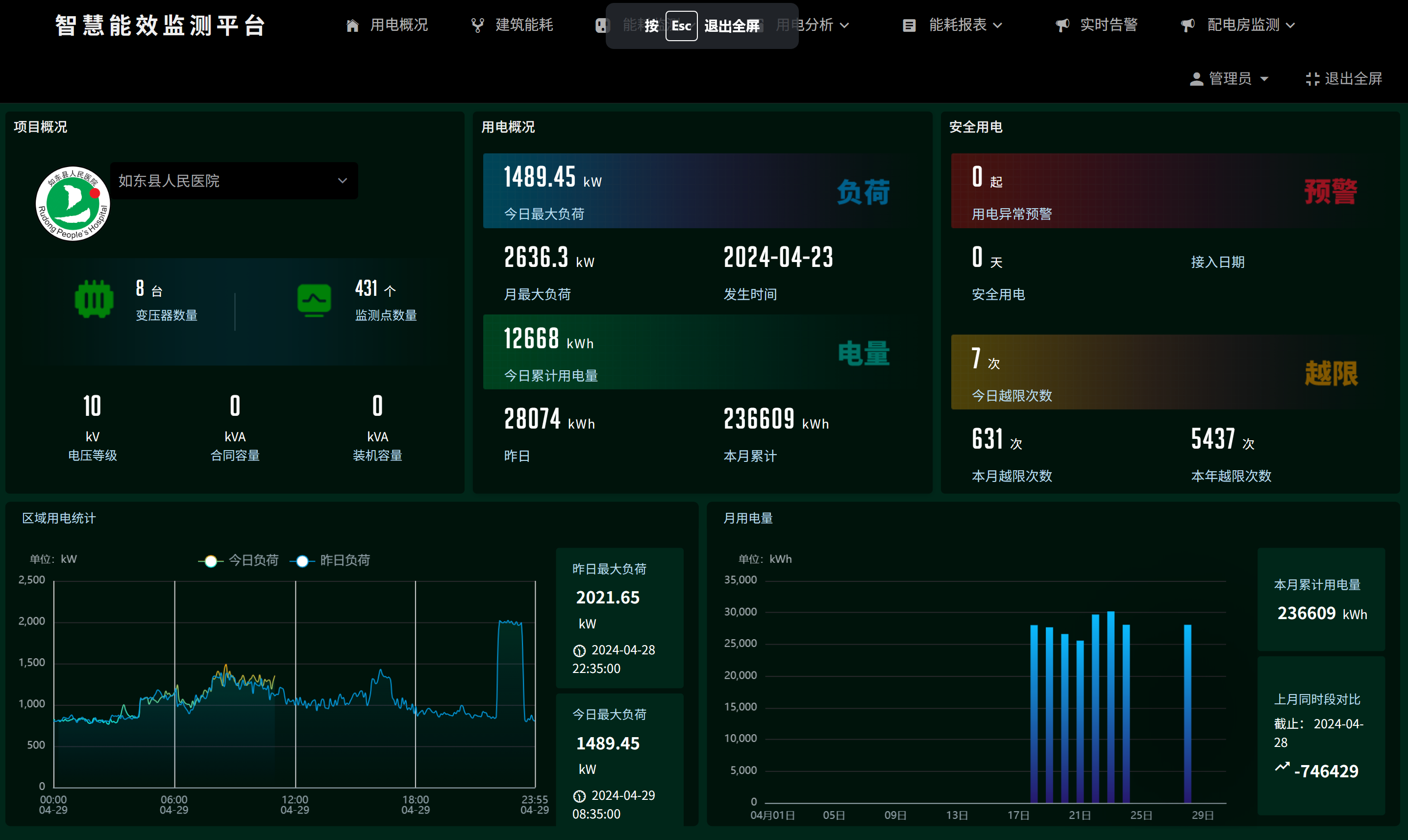1408x840 pixels.
Task: Click the report icon beside 能耗报表
Action: pyautogui.click(x=909, y=25)
